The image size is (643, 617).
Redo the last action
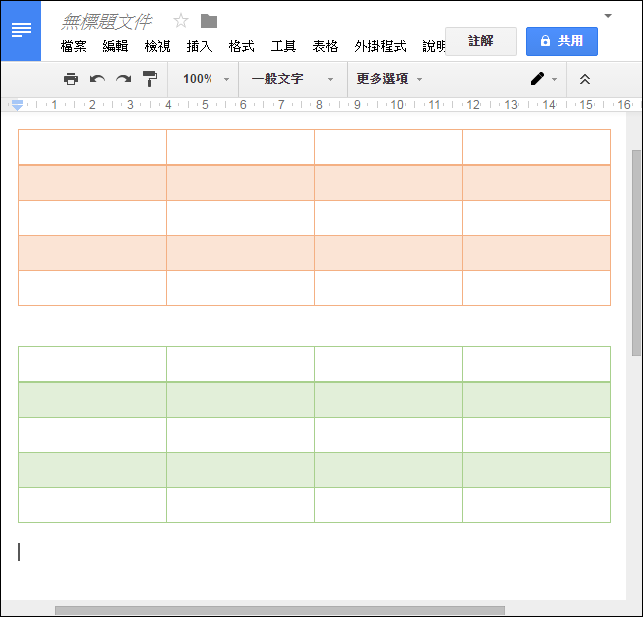tap(123, 79)
